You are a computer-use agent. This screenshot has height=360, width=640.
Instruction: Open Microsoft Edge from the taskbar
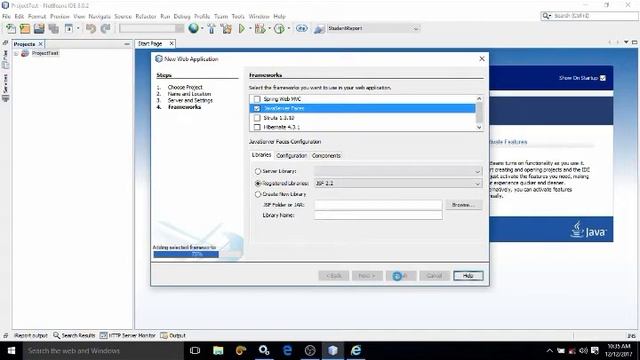pos(287,351)
